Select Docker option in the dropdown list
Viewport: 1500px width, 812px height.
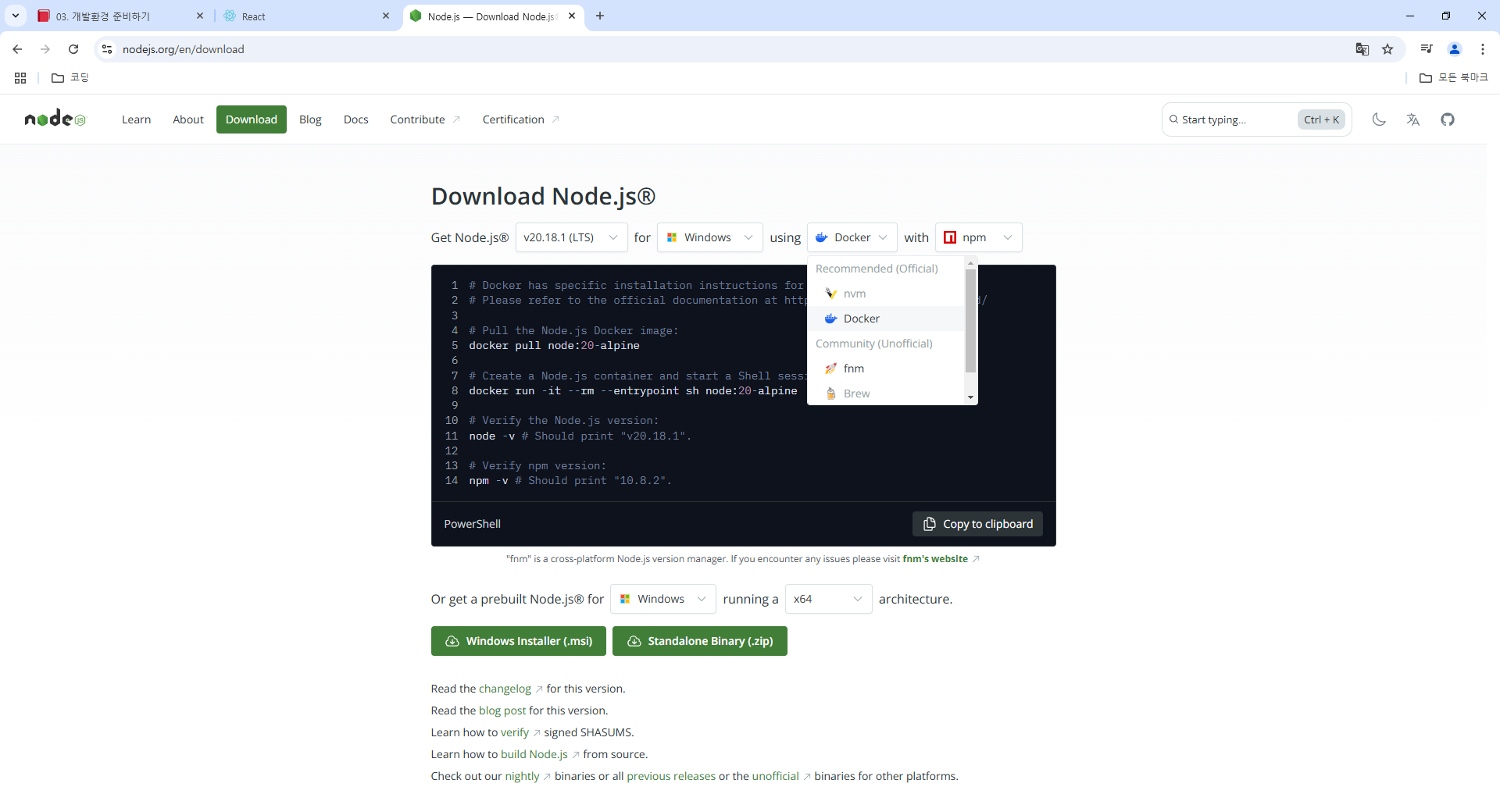pos(886,319)
